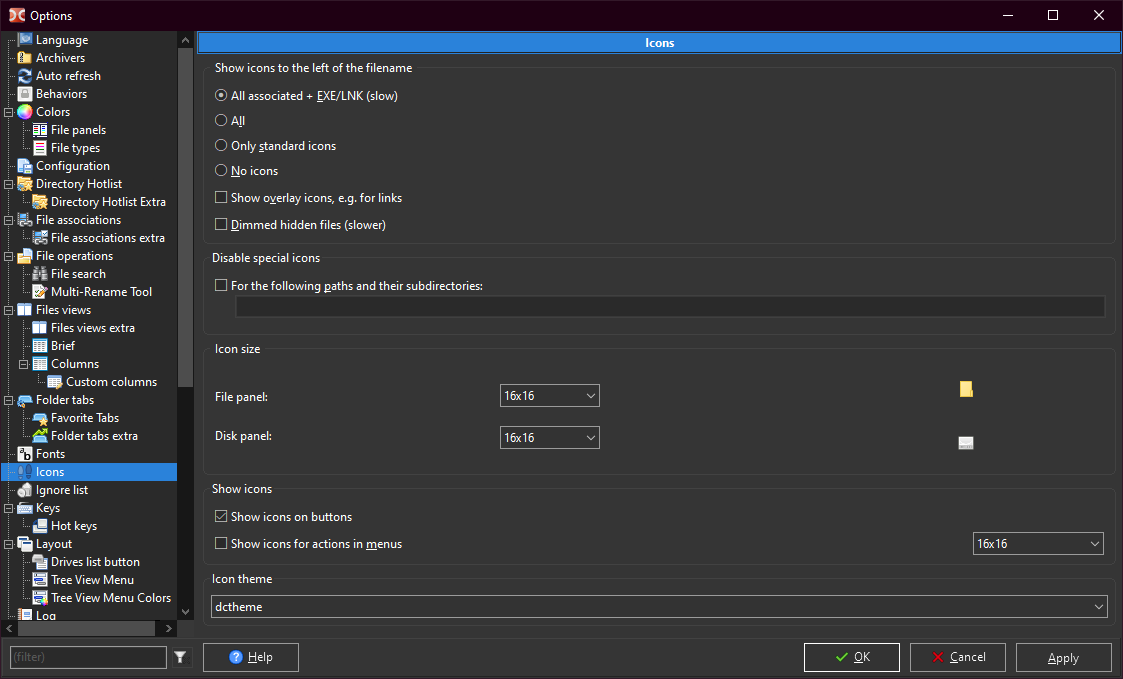Collapse the Files views tree node
This screenshot has width=1123, height=679.
point(9,310)
